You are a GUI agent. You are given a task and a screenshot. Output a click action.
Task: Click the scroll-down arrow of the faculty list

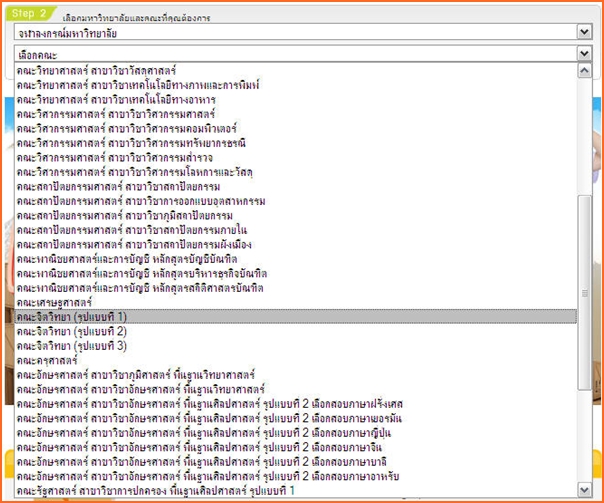[585, 491]
